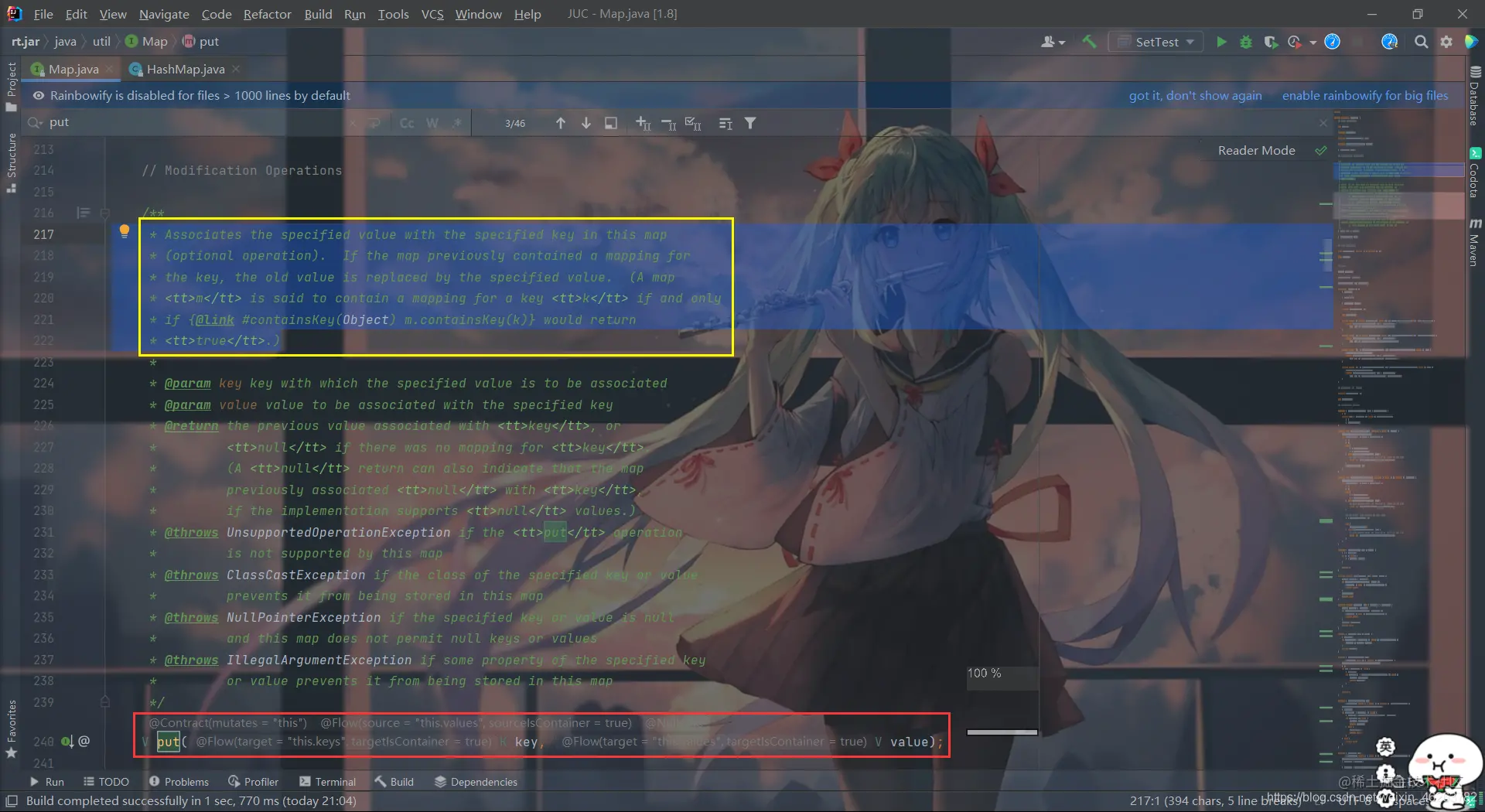Click the @param link on line 224
The width and height of the screenshot is (1485, 812).
click(x=187, y=383)
